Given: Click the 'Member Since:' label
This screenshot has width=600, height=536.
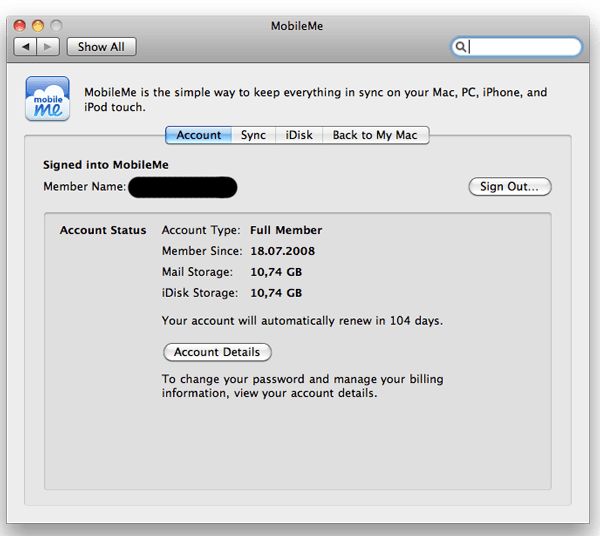Looking at the screenshot, I should [202, 251].
